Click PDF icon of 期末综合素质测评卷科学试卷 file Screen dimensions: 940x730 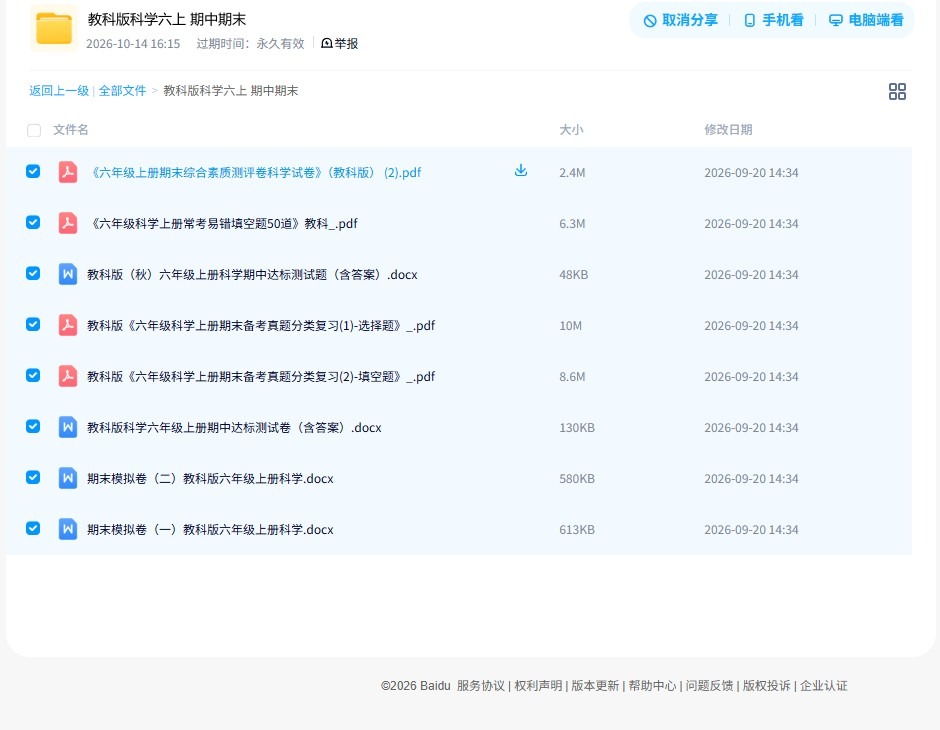[68, 172]
